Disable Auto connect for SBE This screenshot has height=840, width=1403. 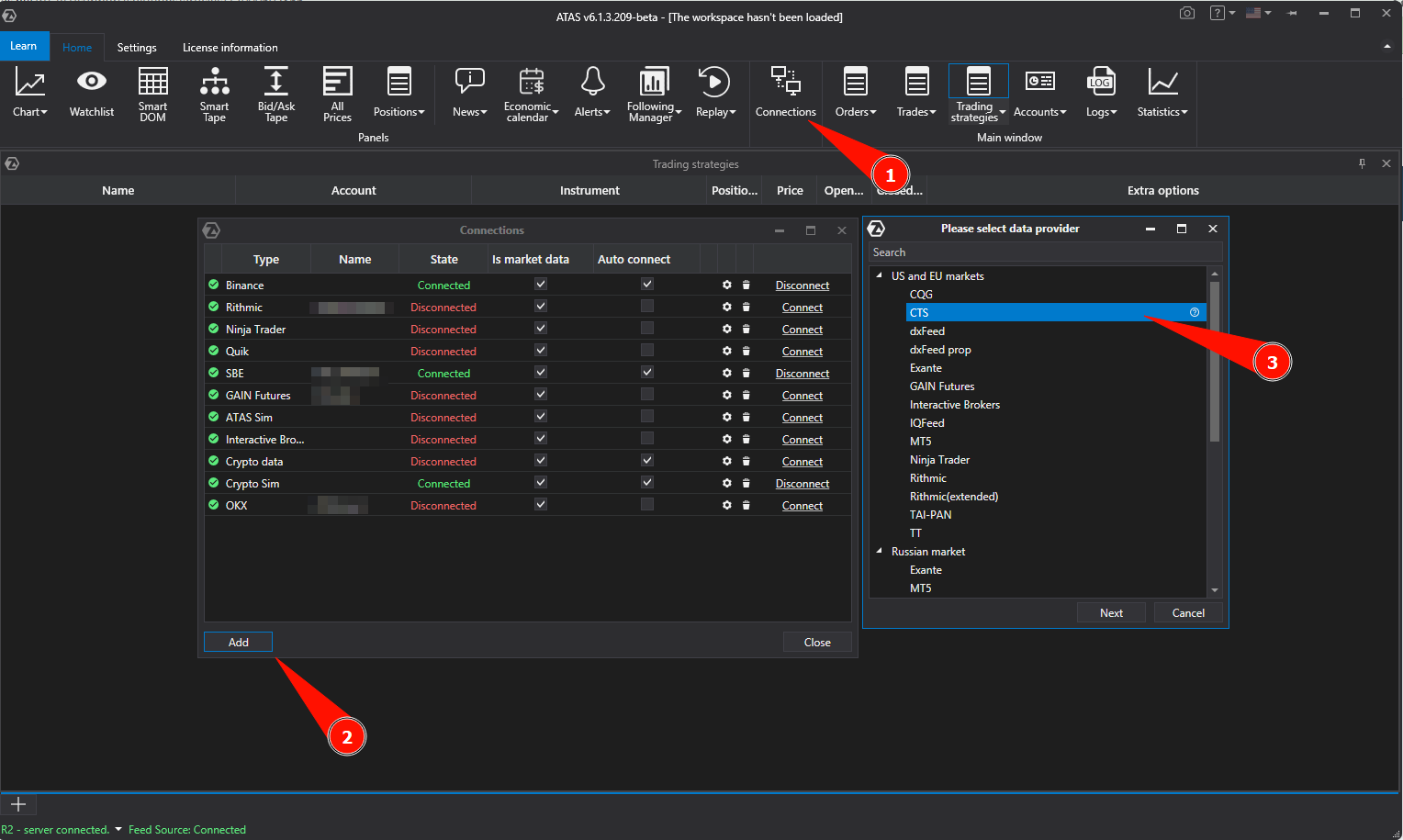pyautogui.click(x=647, y=373)
